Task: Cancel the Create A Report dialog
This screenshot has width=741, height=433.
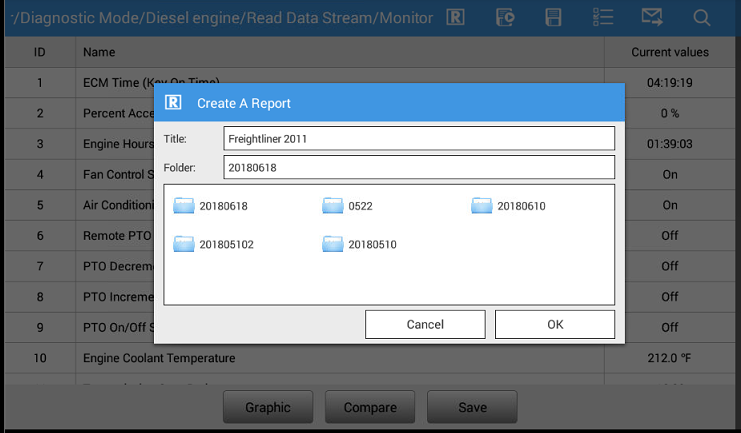Action: coord(425,324)
